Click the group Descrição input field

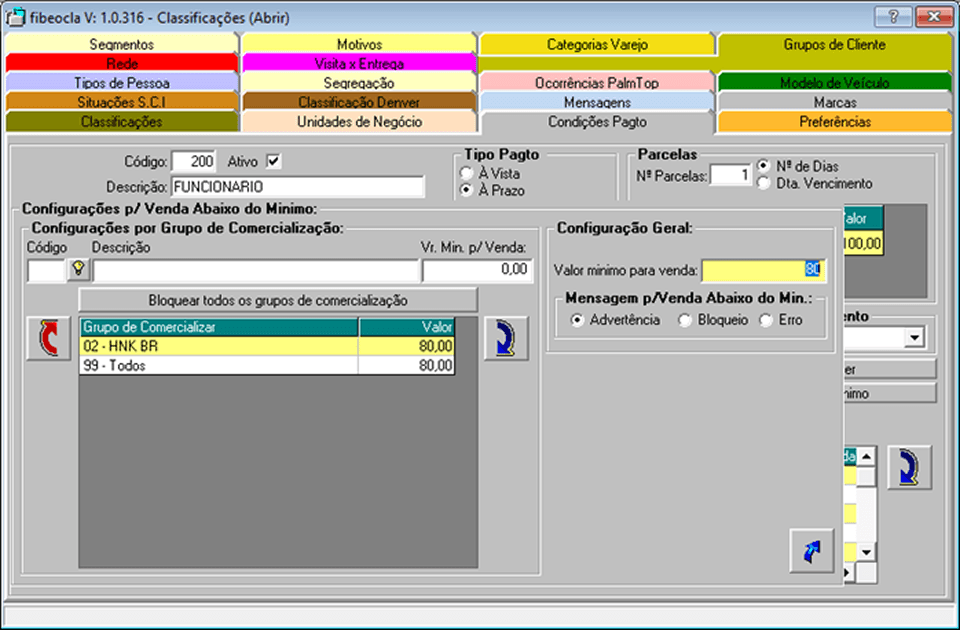tap(256, 270)
